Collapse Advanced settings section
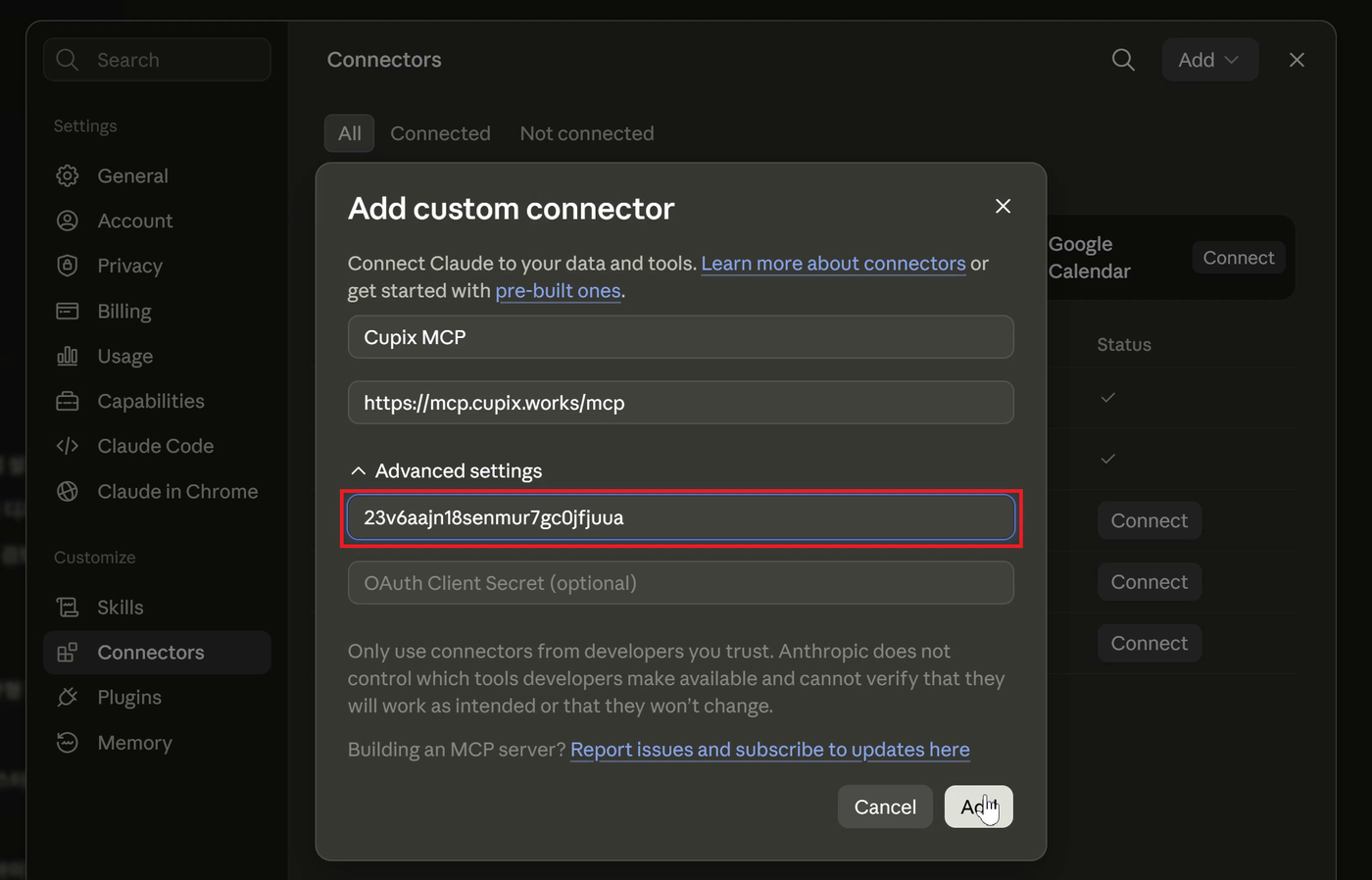This screenshot has width=1372, height=880. click(x=446, y=471)
